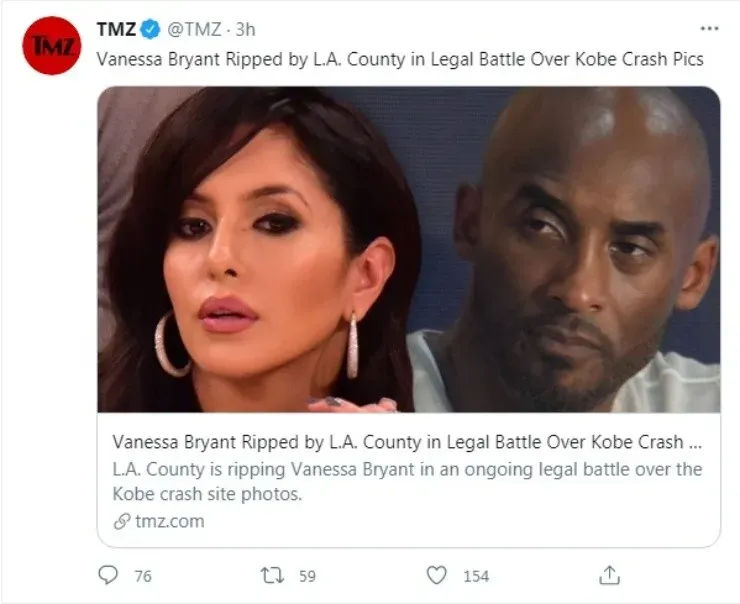Open the woman with hoop earrings photo

pos(255,249)
